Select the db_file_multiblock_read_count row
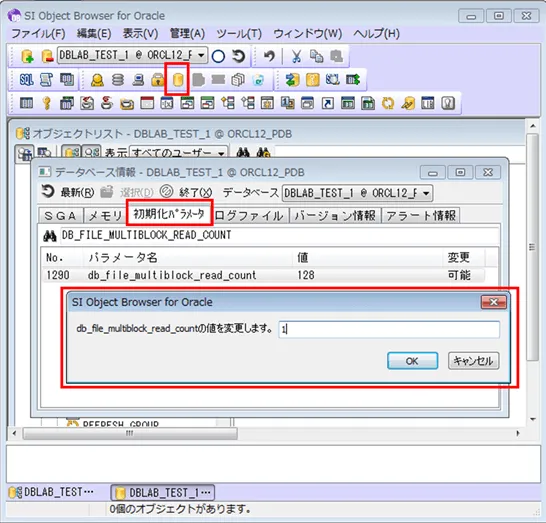 pyautogui.click(x=264, y=275)
